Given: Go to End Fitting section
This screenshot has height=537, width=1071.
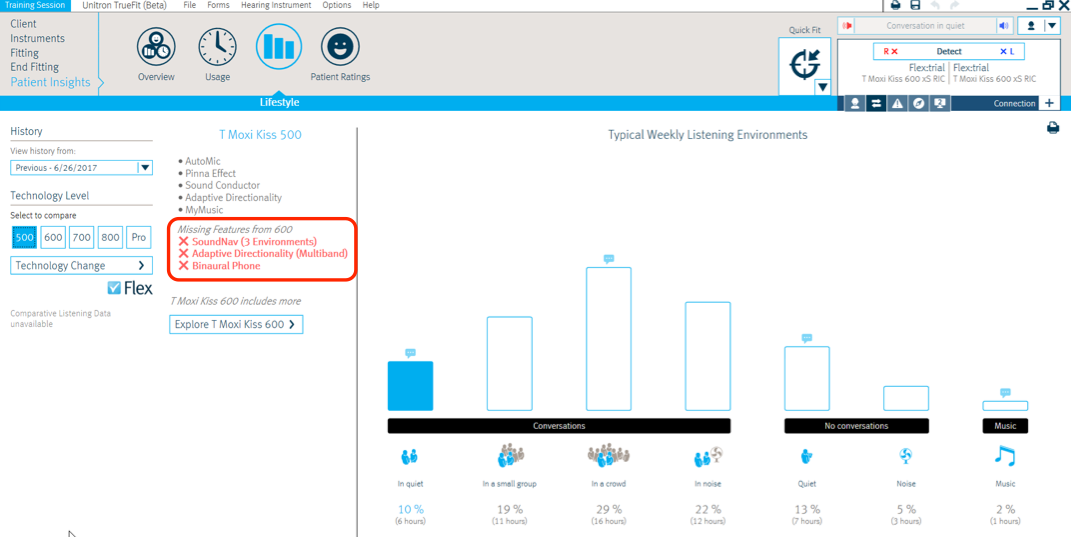Looking at the screenshot, I should point(34,67).
